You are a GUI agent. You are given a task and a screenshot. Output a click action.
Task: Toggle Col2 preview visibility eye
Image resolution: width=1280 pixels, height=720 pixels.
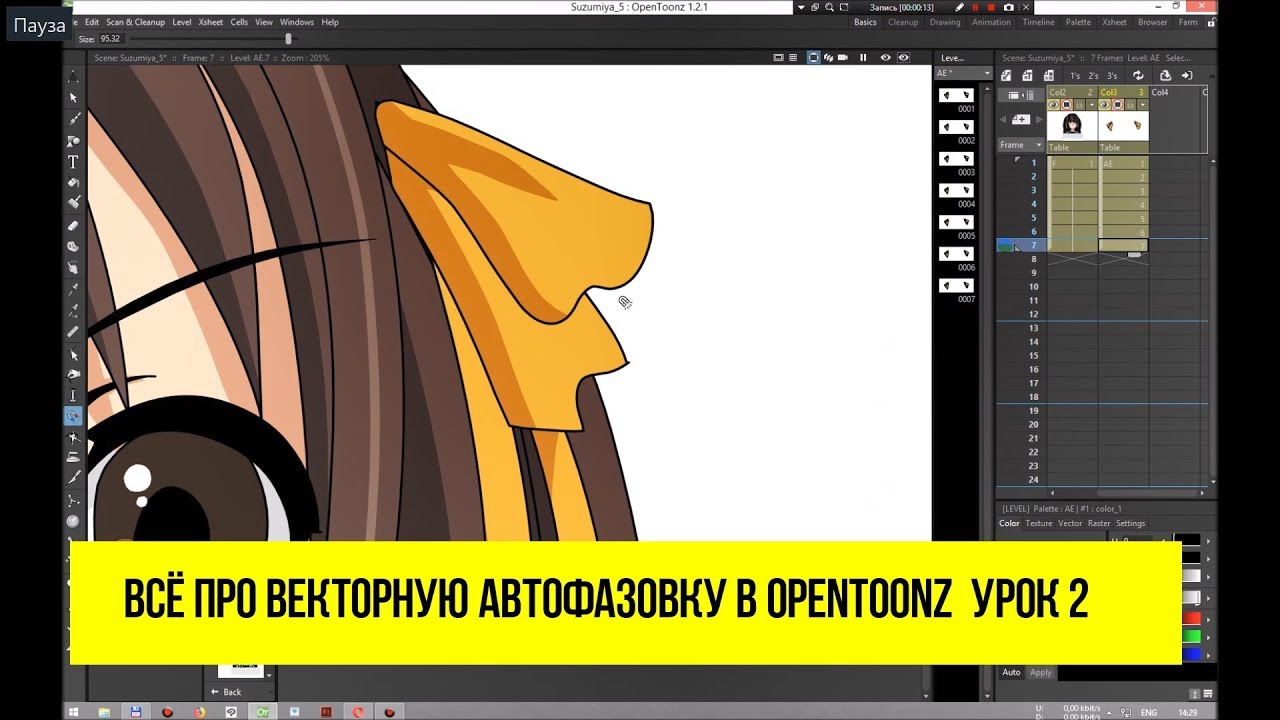1053,104
